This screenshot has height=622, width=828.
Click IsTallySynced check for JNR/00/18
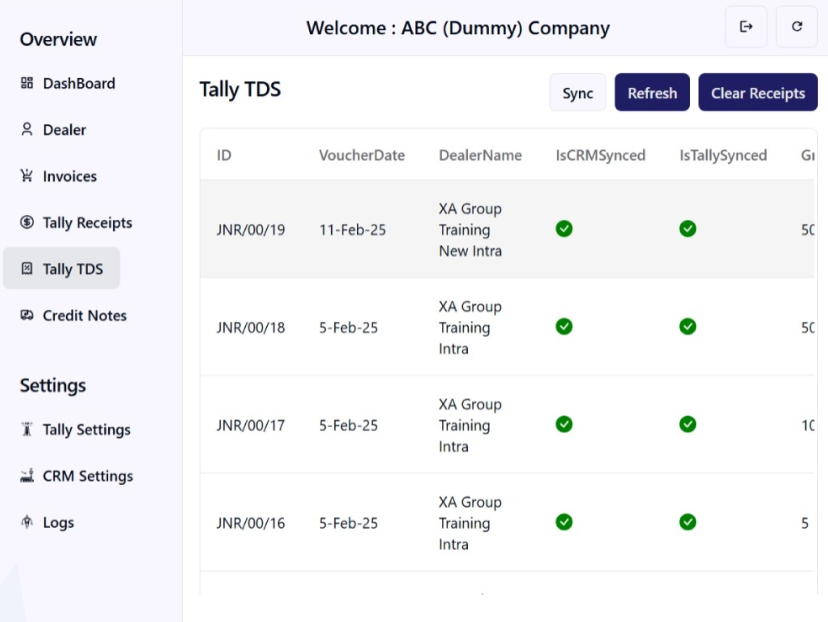[x=687, y=326]
